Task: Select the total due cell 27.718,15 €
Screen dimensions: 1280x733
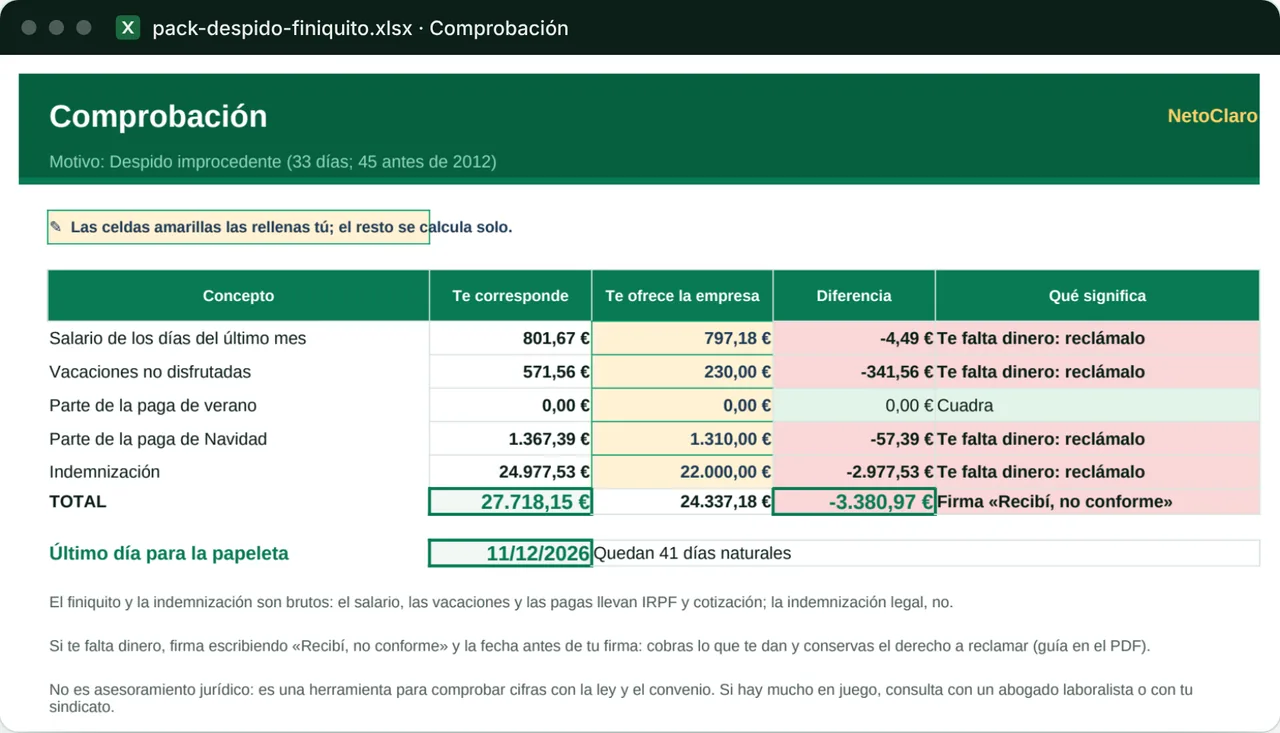Action: pos(510,502)
